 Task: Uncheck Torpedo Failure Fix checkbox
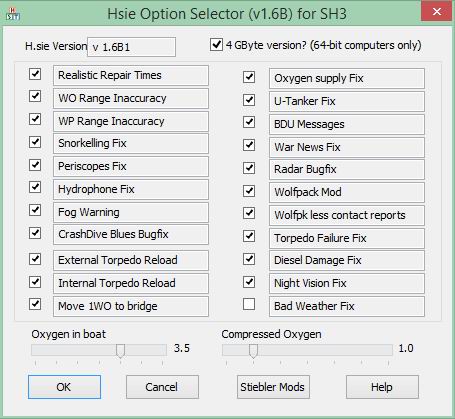(249, 236)
